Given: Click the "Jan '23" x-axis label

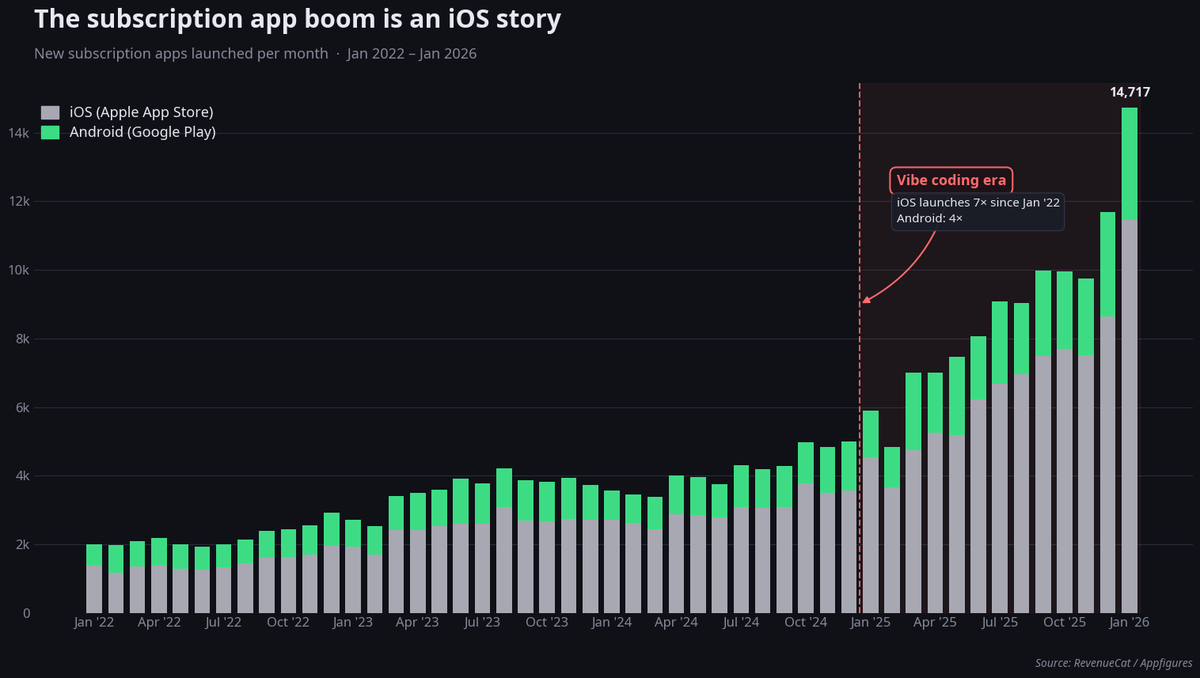Looking at the screenshot, I should point(353,623).
